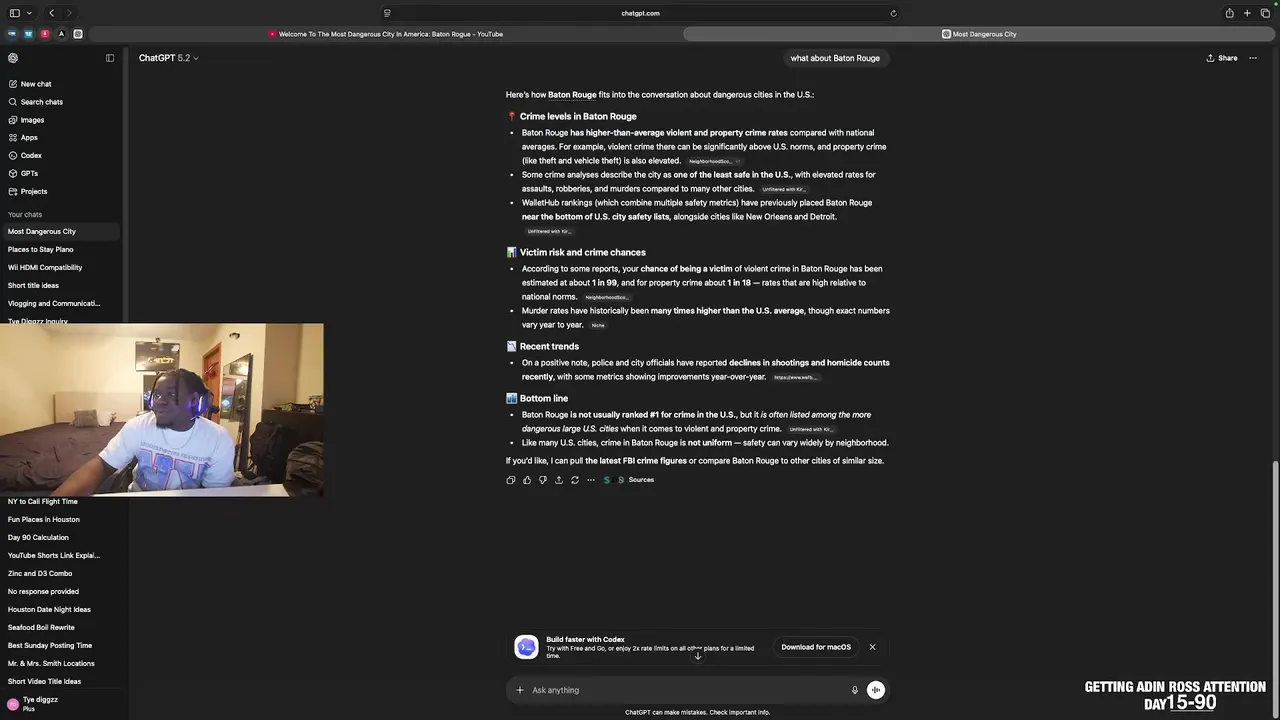This screenshot has width=1280, height=720.
Task: Click Download for macOS
Action: (x=816, y=647)
